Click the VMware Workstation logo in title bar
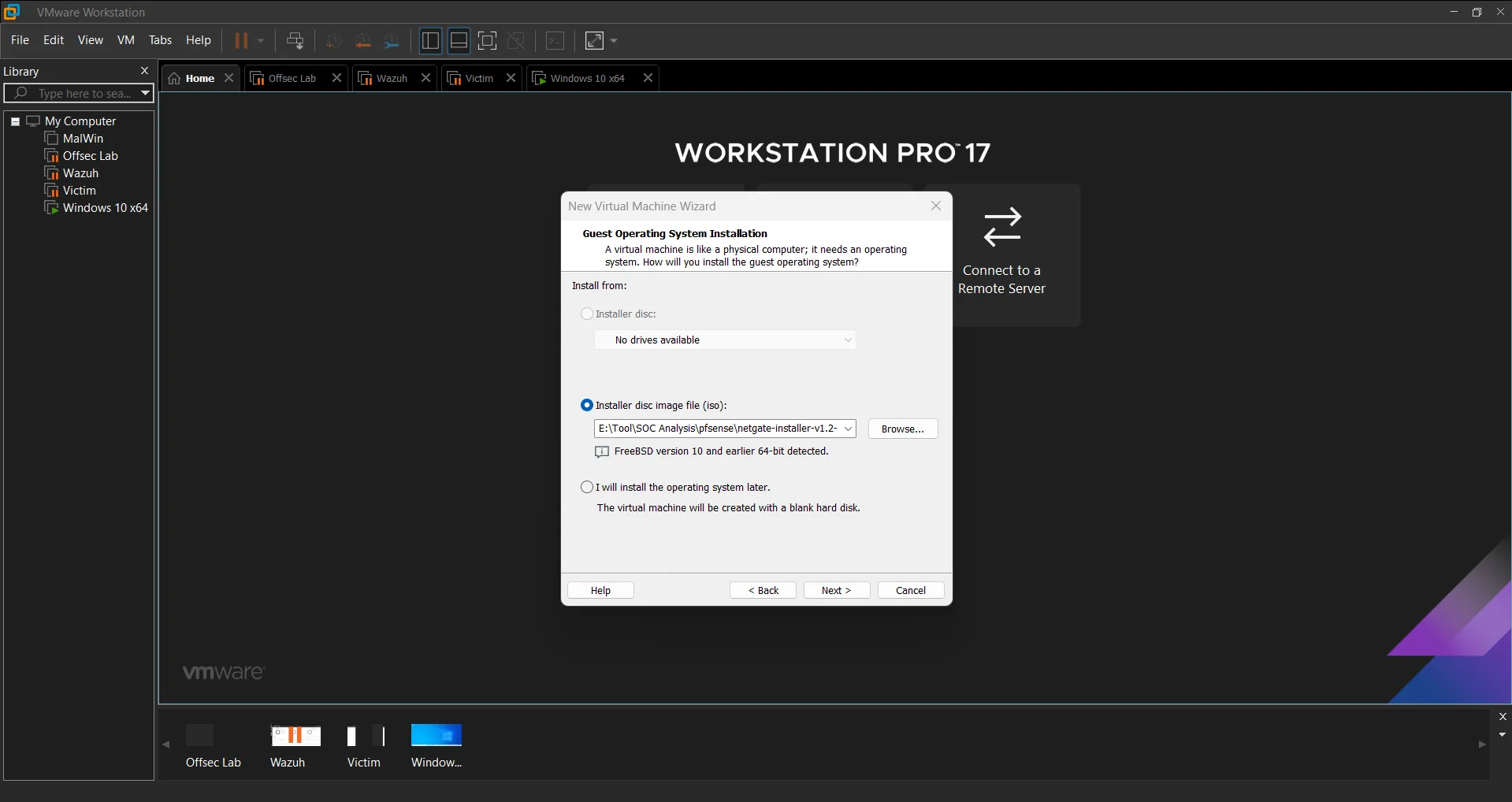Image resolution: width=1512 pixels, height=802 pixels. tap(12, 12)
